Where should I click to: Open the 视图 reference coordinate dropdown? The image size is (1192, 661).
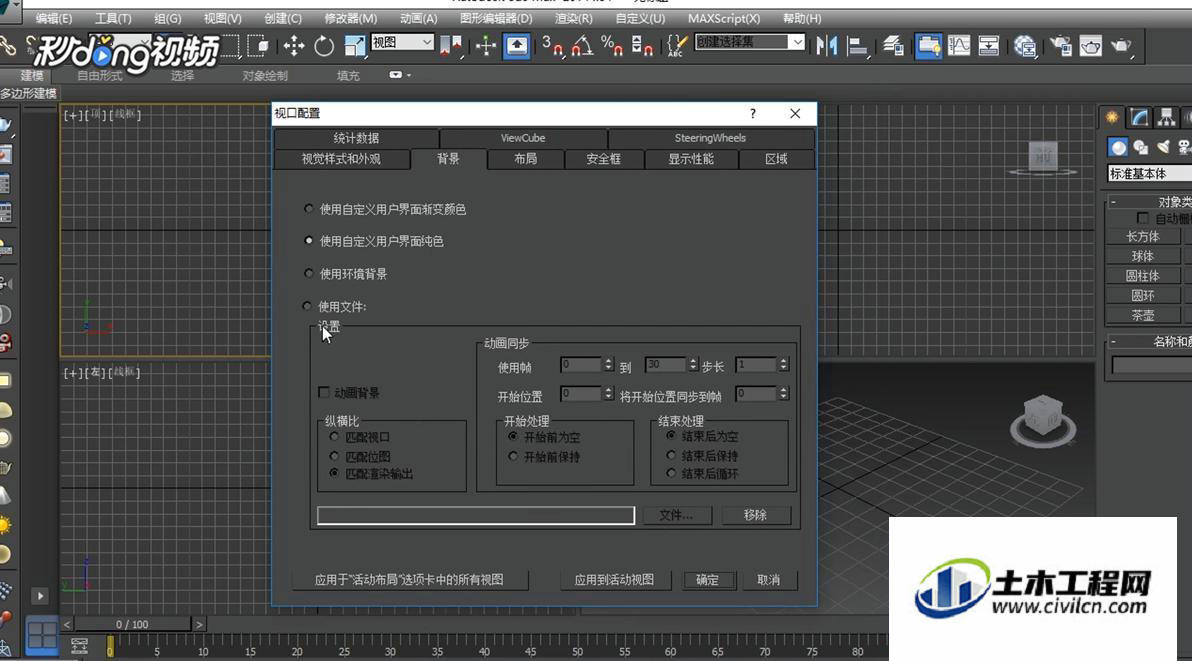click(x=402, y=43)
